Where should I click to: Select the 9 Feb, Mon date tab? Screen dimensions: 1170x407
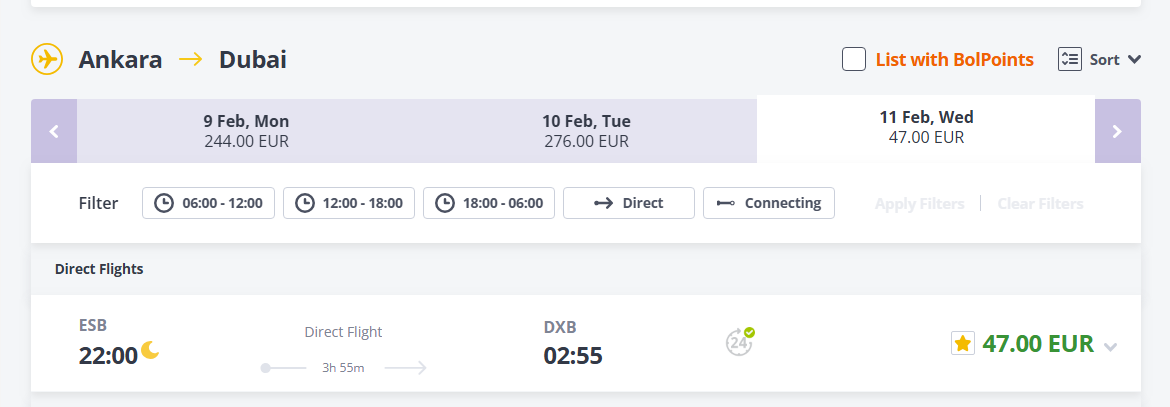246,131
